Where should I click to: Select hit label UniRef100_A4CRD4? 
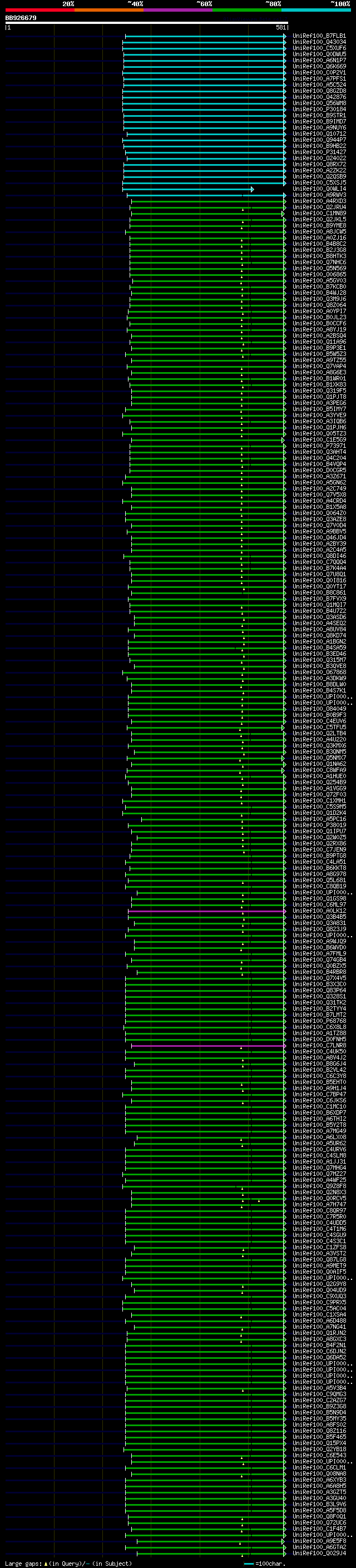319,501
